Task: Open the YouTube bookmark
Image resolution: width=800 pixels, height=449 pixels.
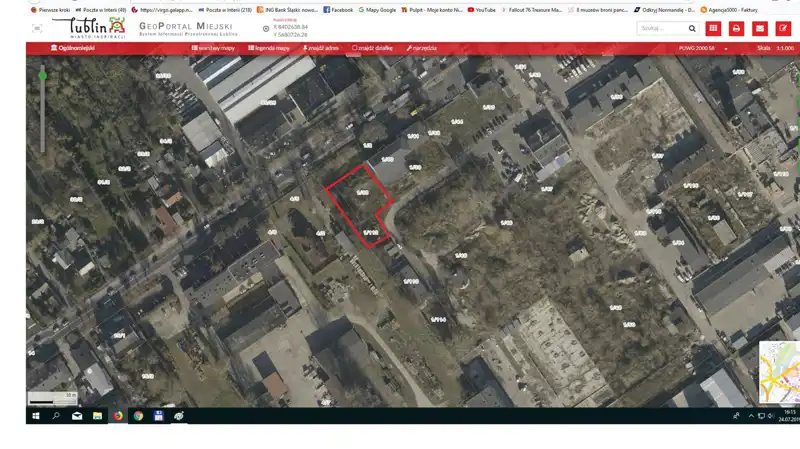Action: pos(482,10)
